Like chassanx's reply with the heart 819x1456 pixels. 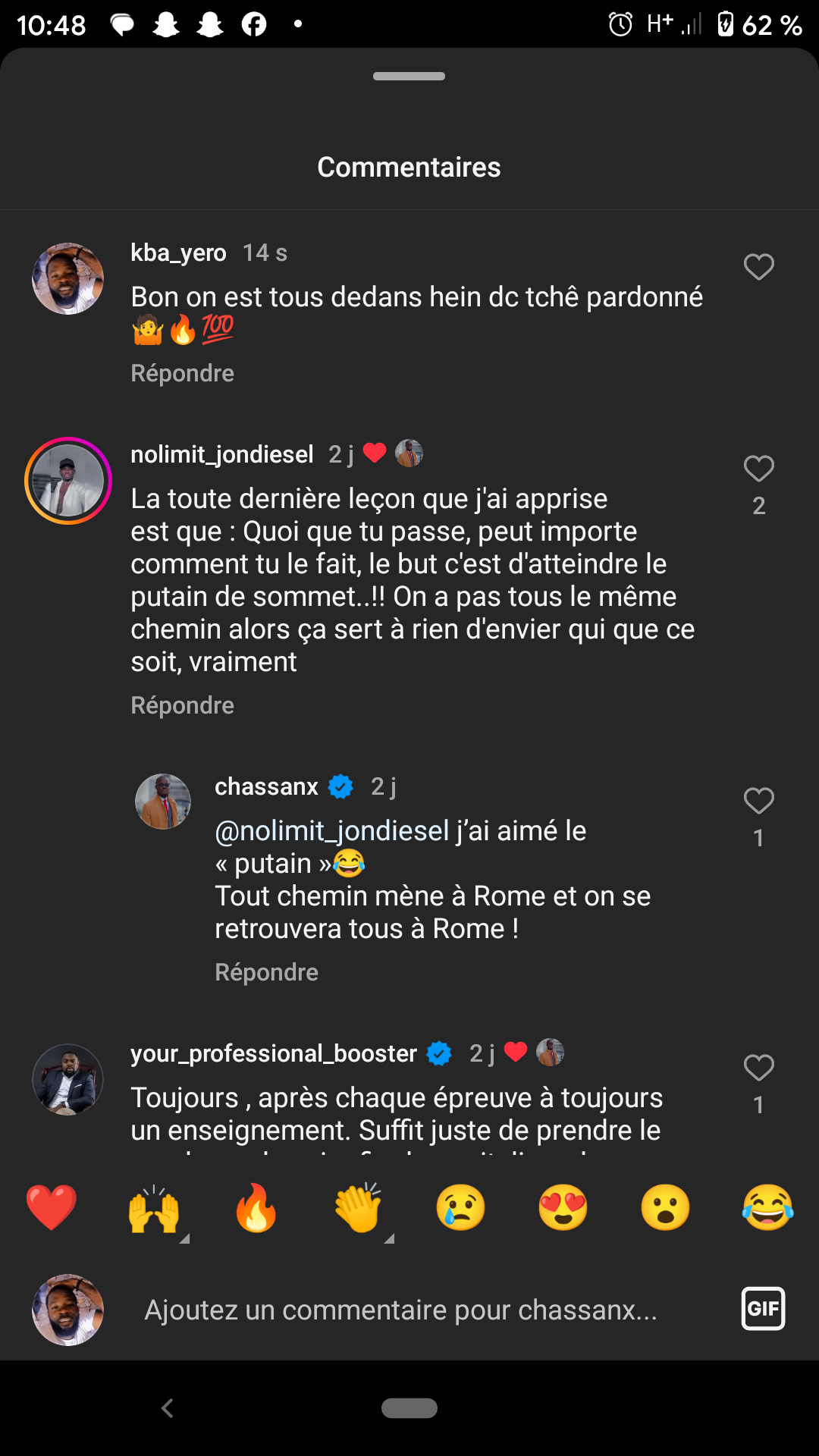[758, 801]
